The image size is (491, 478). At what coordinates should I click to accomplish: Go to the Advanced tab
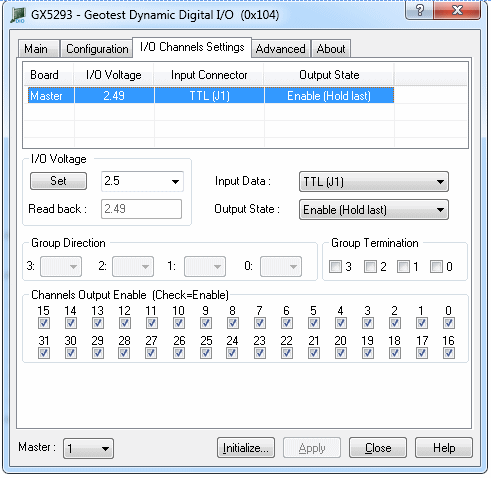click(281, 49)
